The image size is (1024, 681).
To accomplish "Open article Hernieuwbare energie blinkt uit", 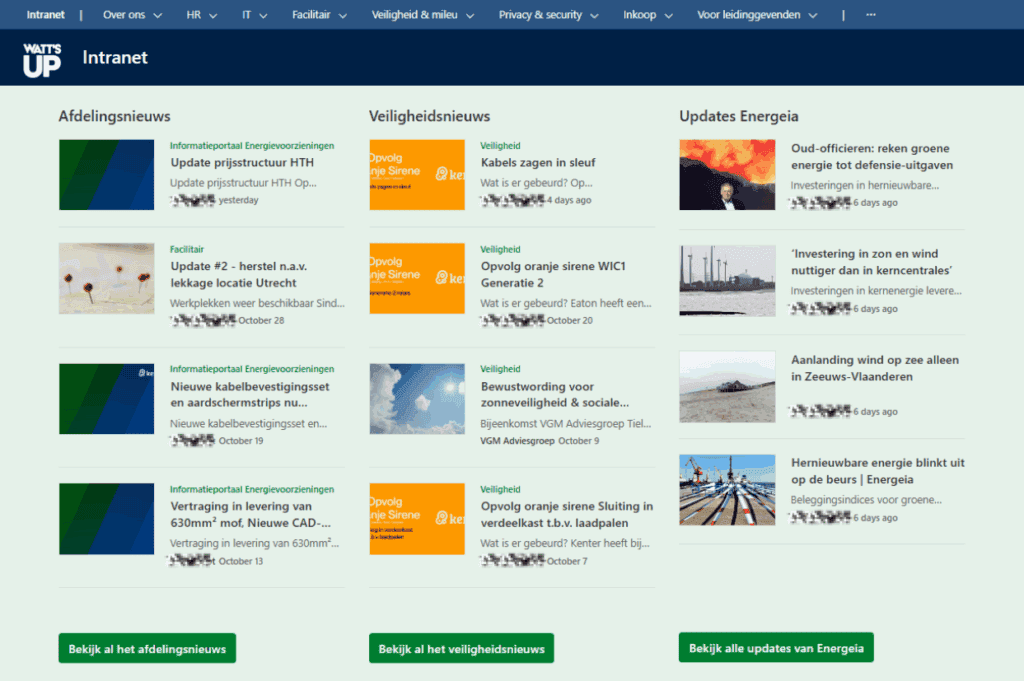I will pyautogui.click(x=878, y=471).
